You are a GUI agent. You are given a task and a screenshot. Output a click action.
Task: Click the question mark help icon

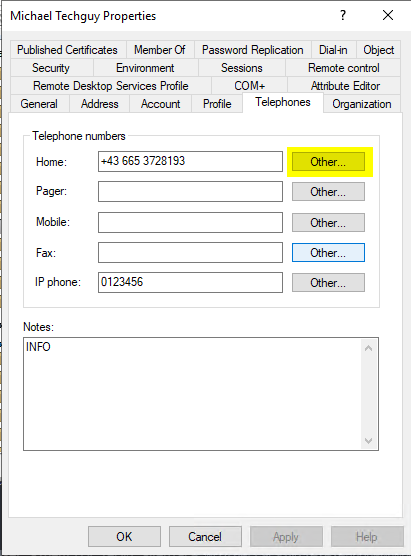(x=343, y=15)
